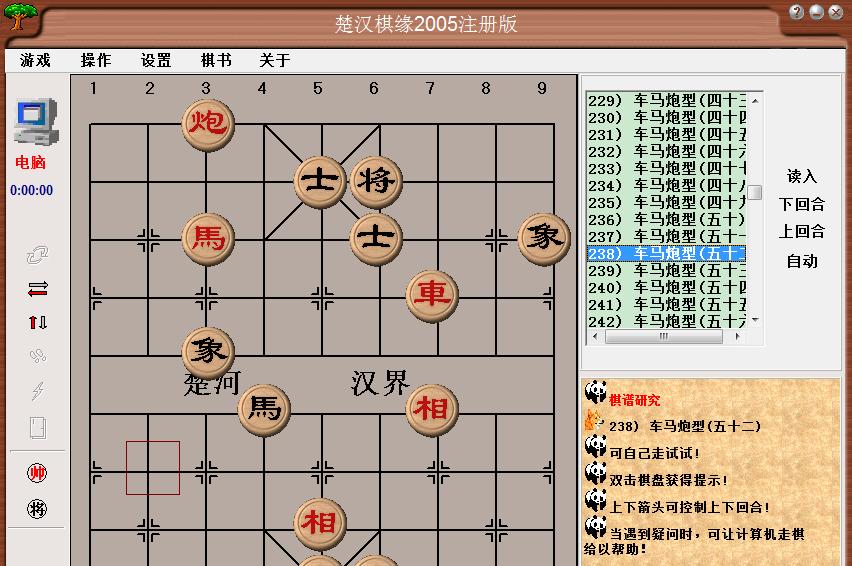
Task: Click the vertical scrollbar thumb of list
Action: (755, 192)
